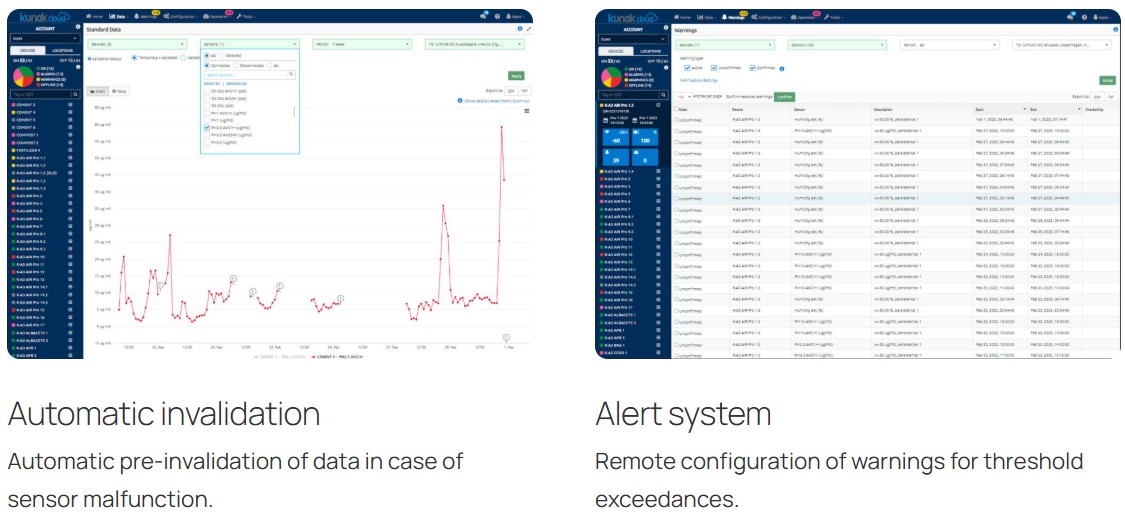Click the expand fullscreen icon in Standard Data
1125x515 pixels.
[x=529, y=30]
